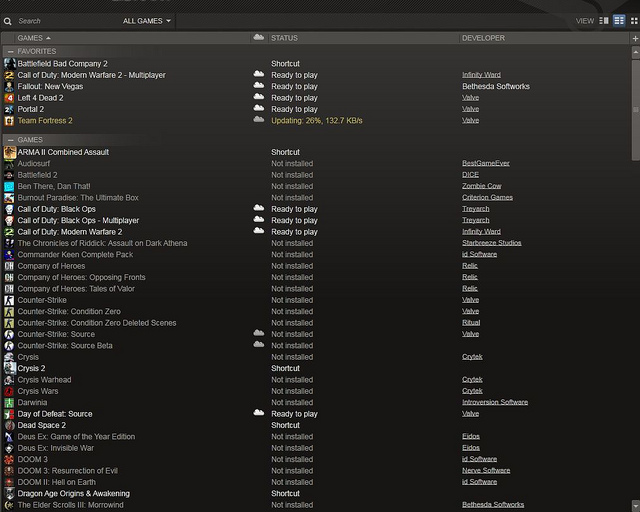
Task: Click the Battlefield Bad Company 2 game icon
Action: pos(9,63)
